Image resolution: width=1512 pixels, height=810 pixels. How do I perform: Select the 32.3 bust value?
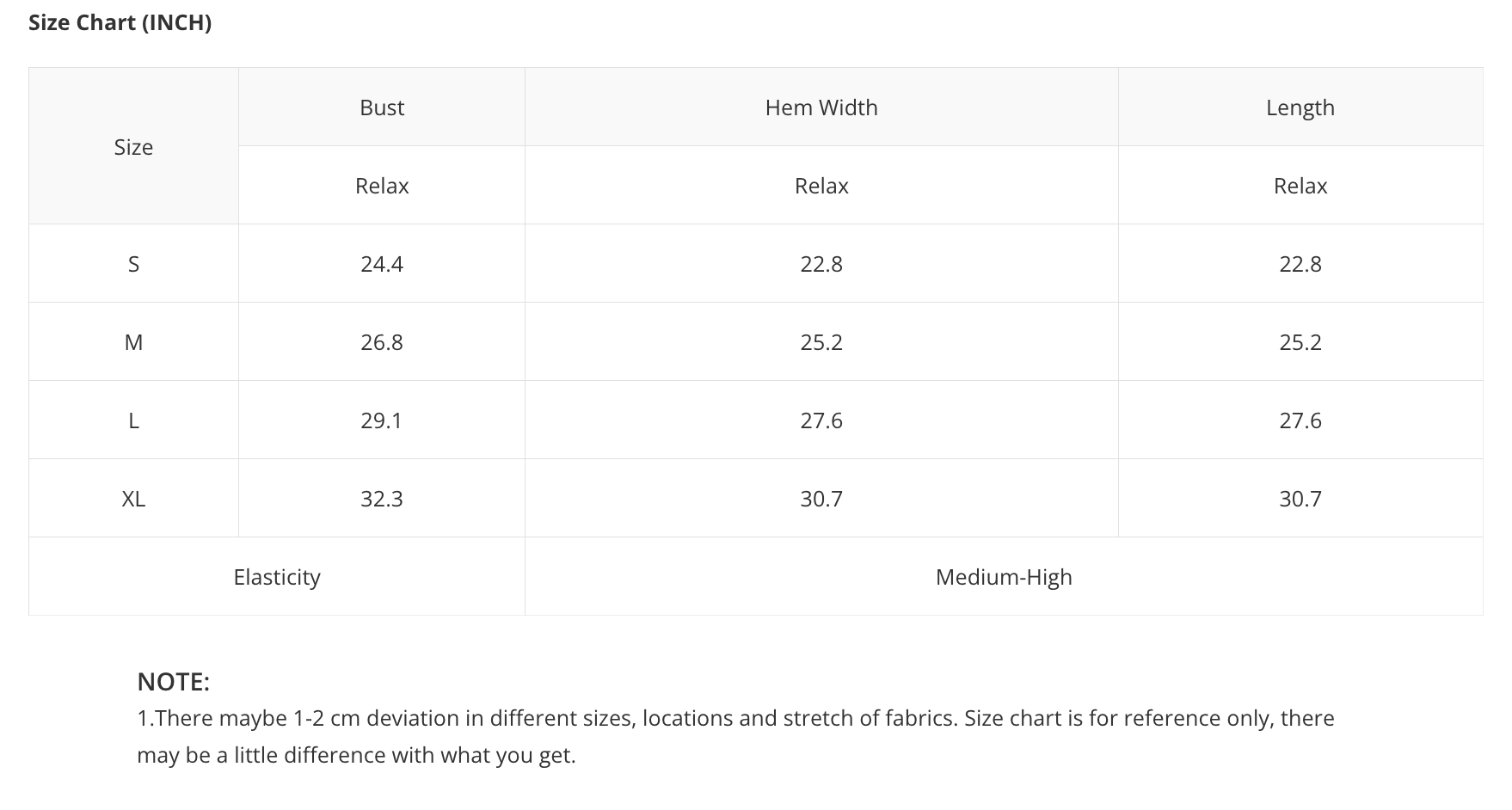pos(382,499)
